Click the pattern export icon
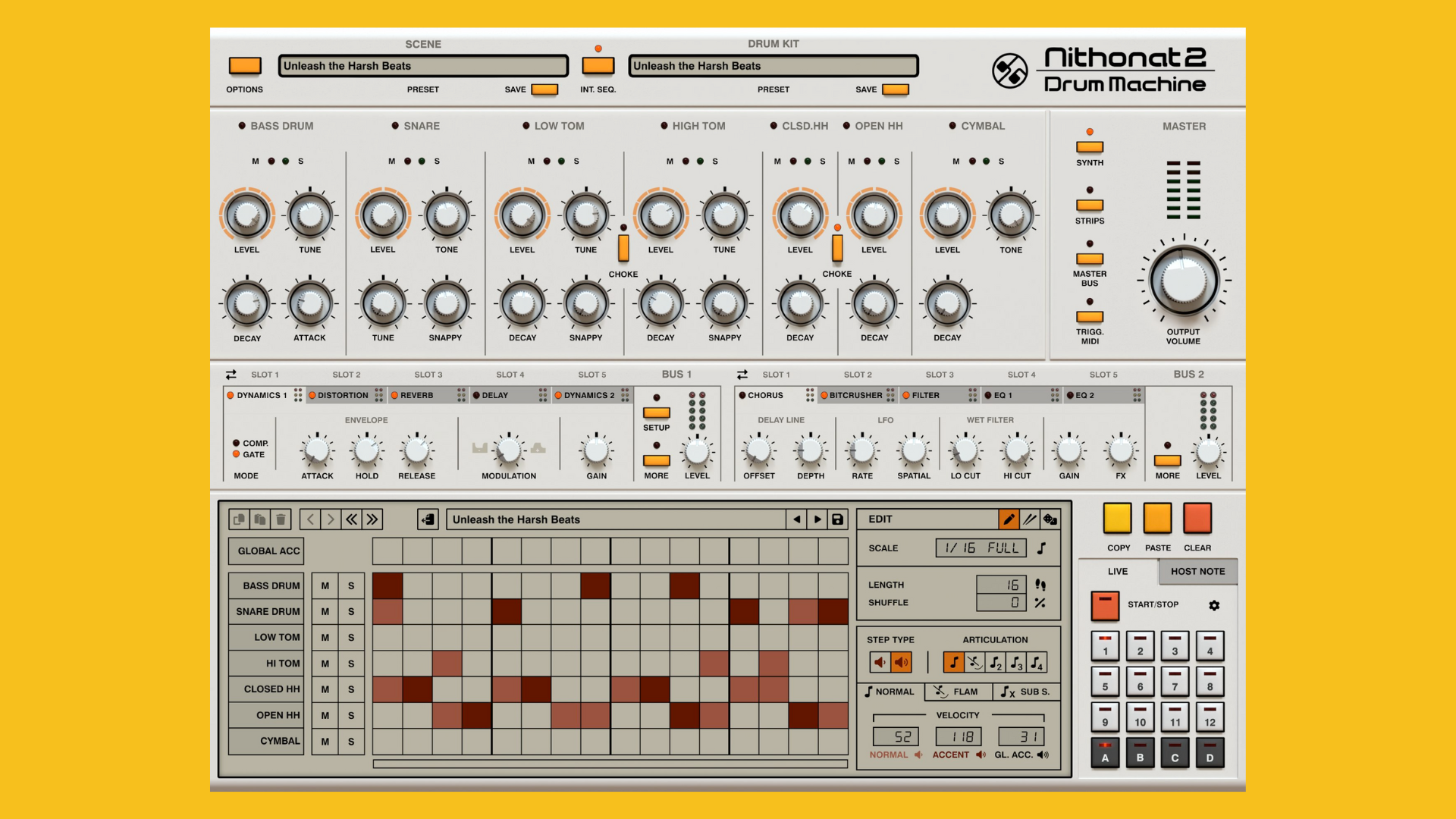The width and height of the screenshot is (1456, 819). click(x=428, y=519)
